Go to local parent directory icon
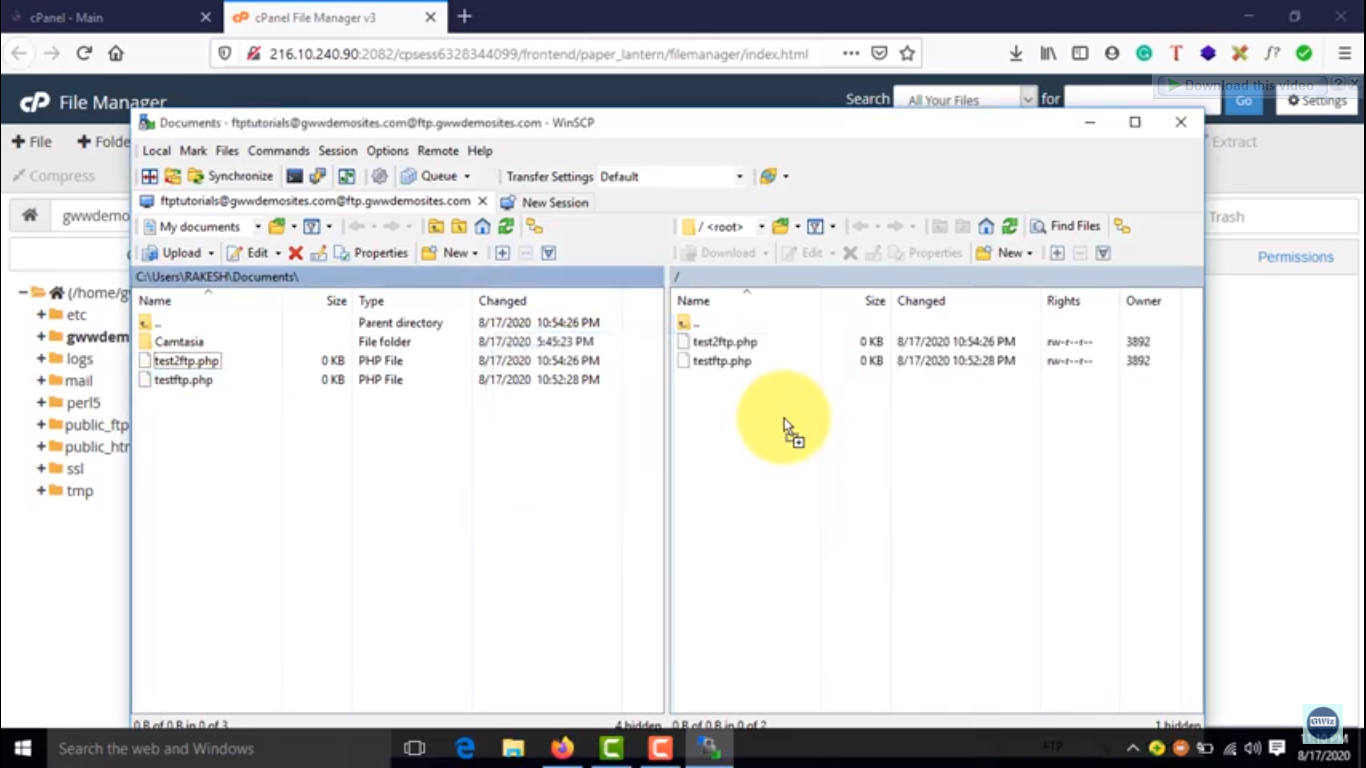Screen dimensions: 1366x768 436,227
